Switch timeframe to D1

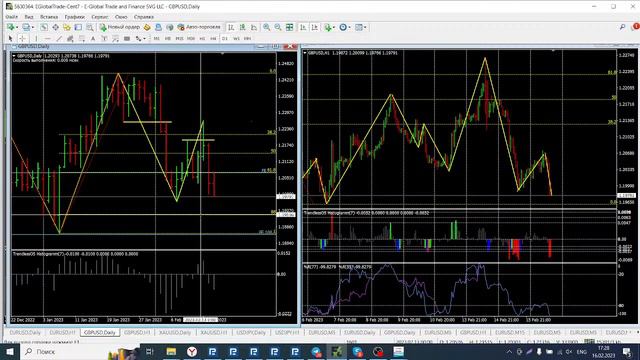tap(224, 38)
